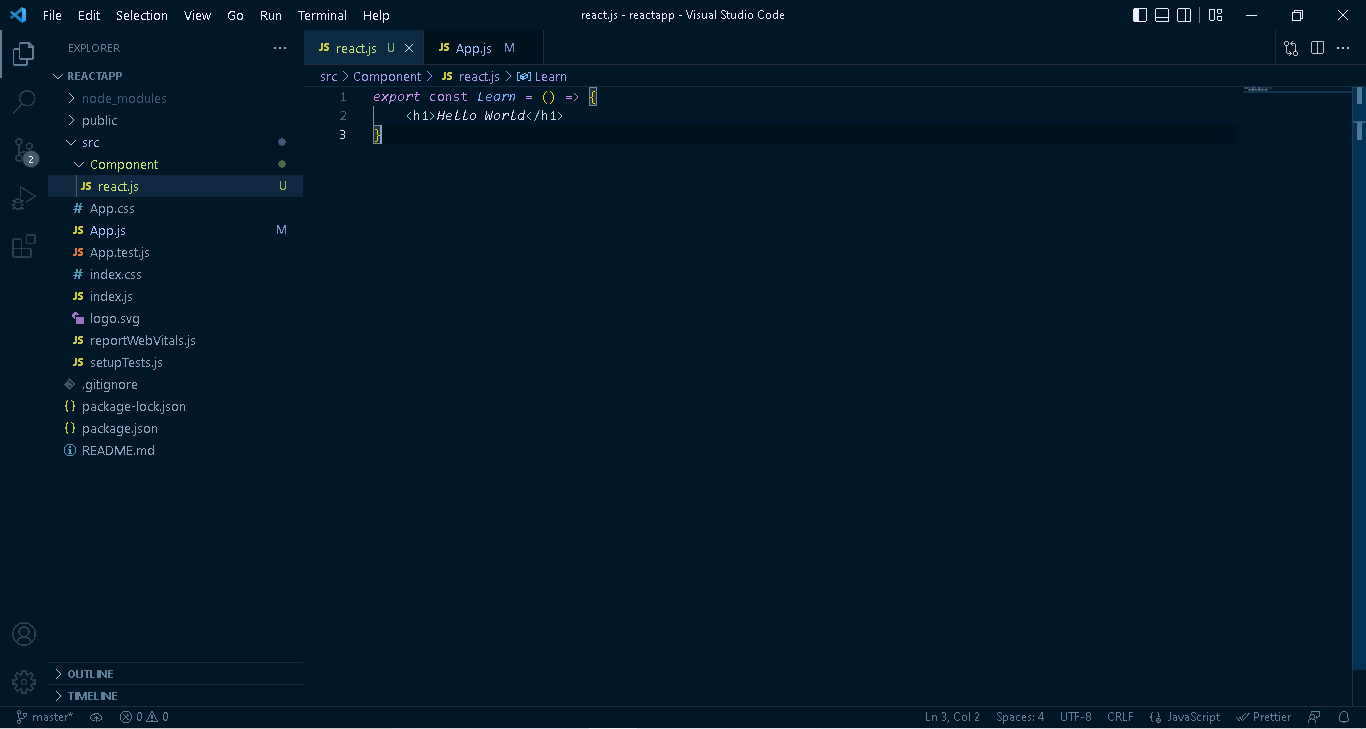Screen dimensions: 1366x729
Task: Close the react.js editor tab
Action: 409,48
